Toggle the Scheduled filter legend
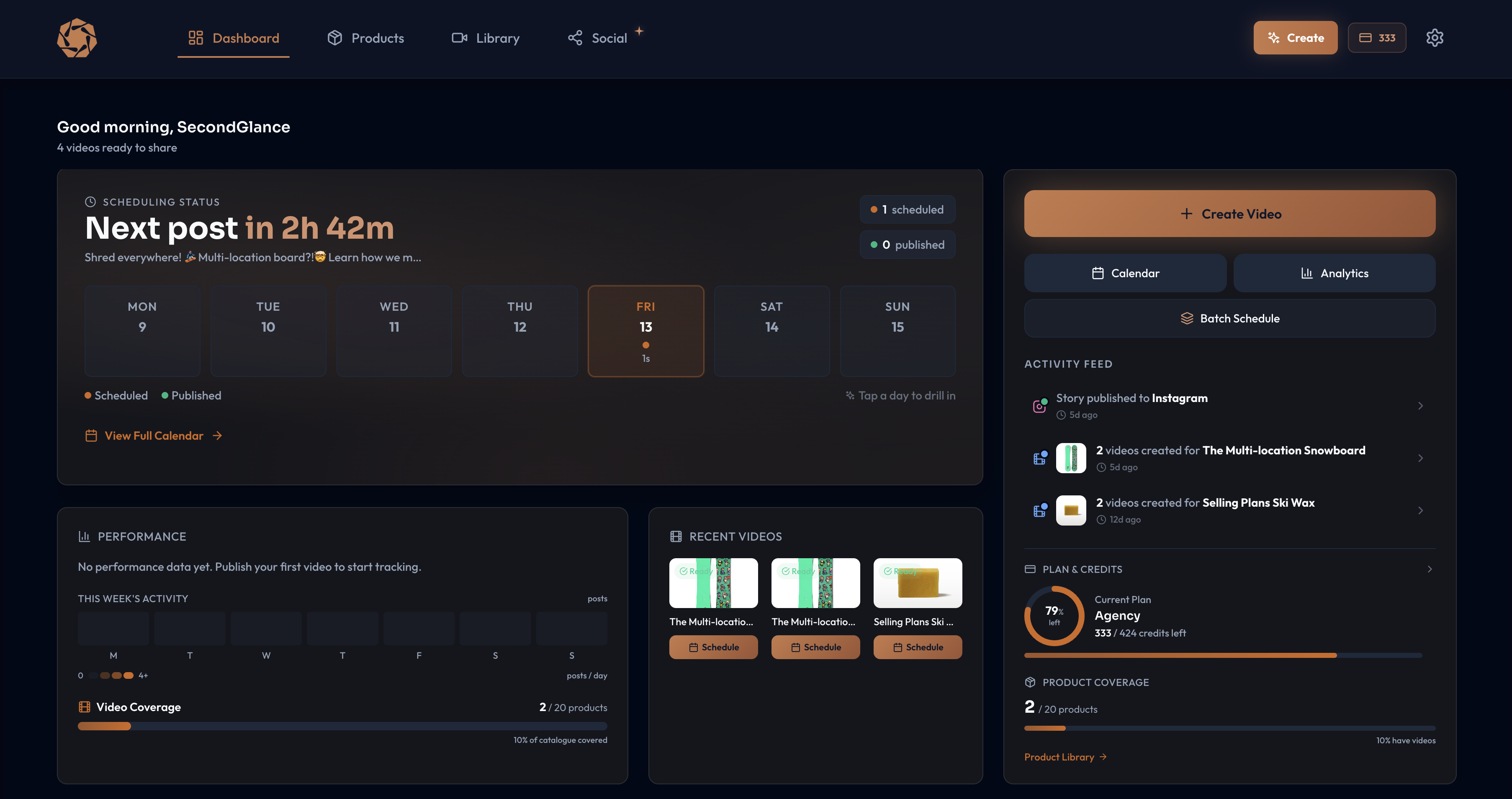 click(x=116, y=395)
